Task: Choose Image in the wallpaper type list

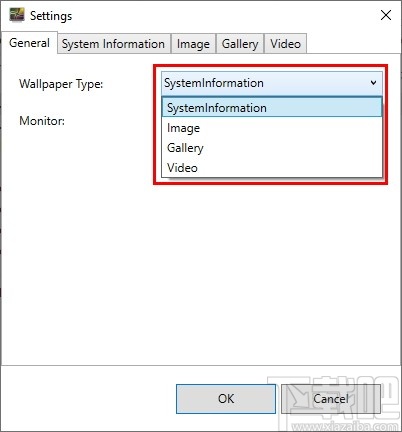Action: click(x=272, y=128)
